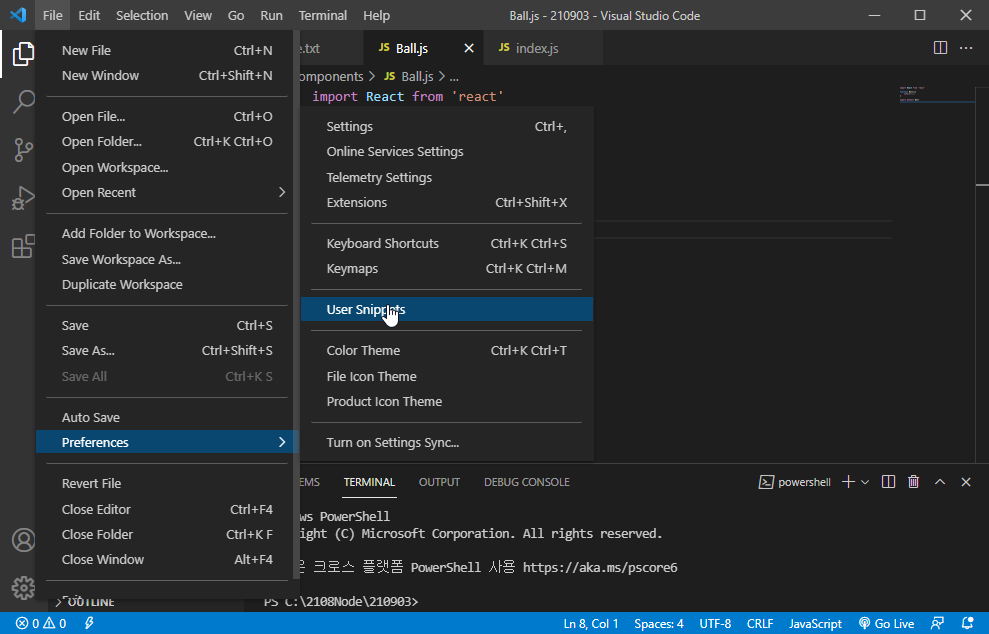Open the Run and Debug view icon

click(x=23, y=198)
